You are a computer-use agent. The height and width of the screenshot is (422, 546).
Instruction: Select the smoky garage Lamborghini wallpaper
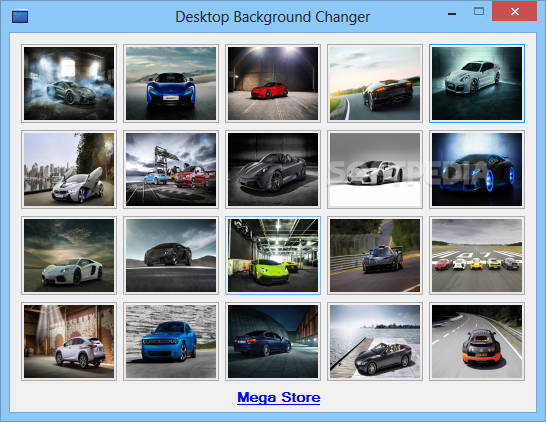(x=69, y=84)
